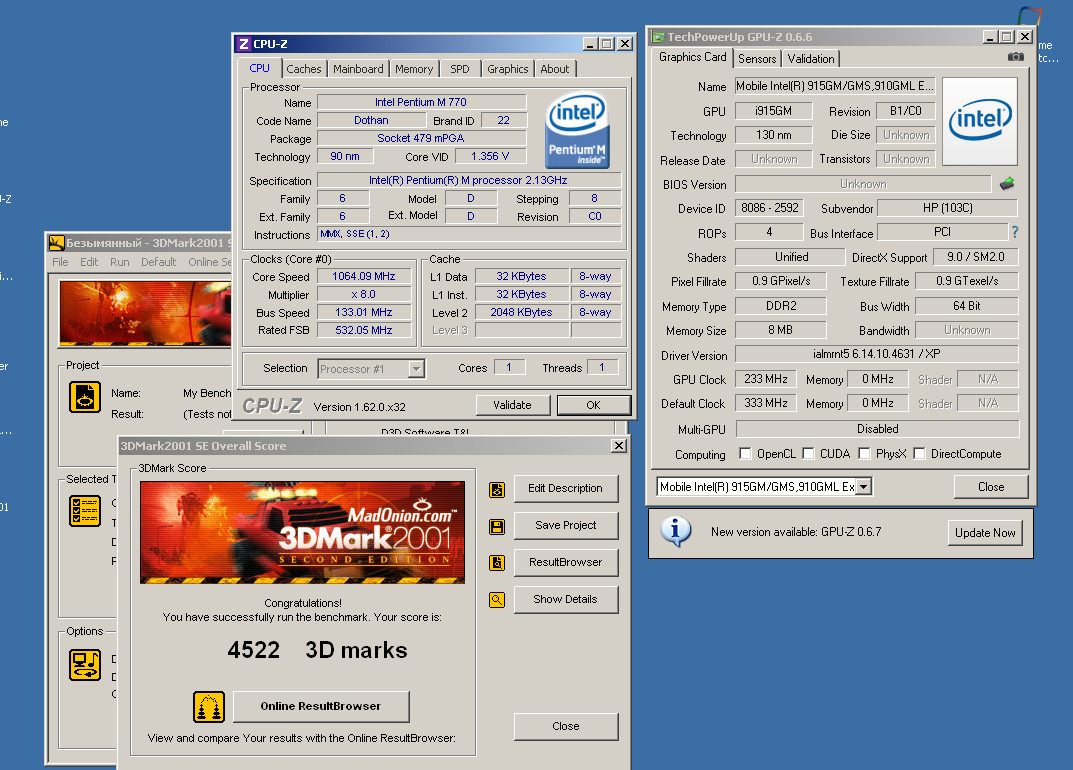
Task: Click the GPU-Z camera screenshot icon
Action: [x=1016, y=57]
